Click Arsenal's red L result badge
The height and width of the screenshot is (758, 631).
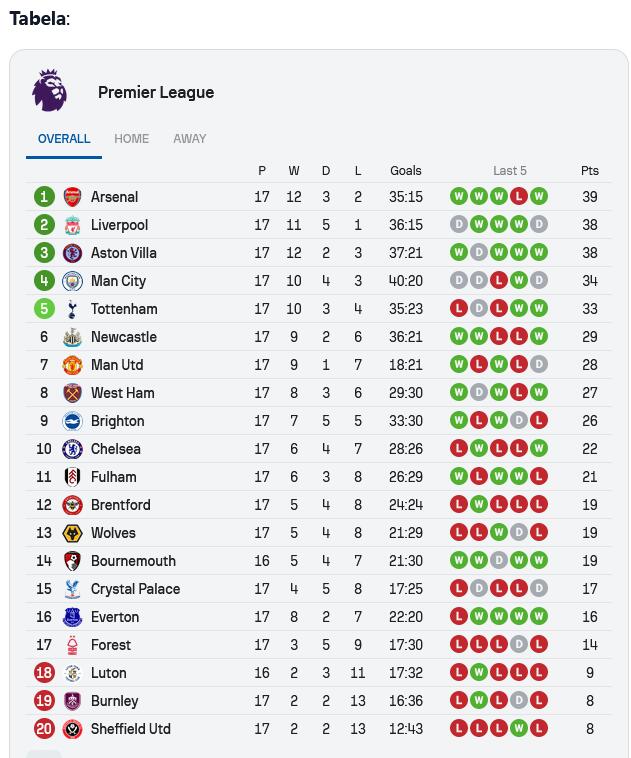[518, 196]
